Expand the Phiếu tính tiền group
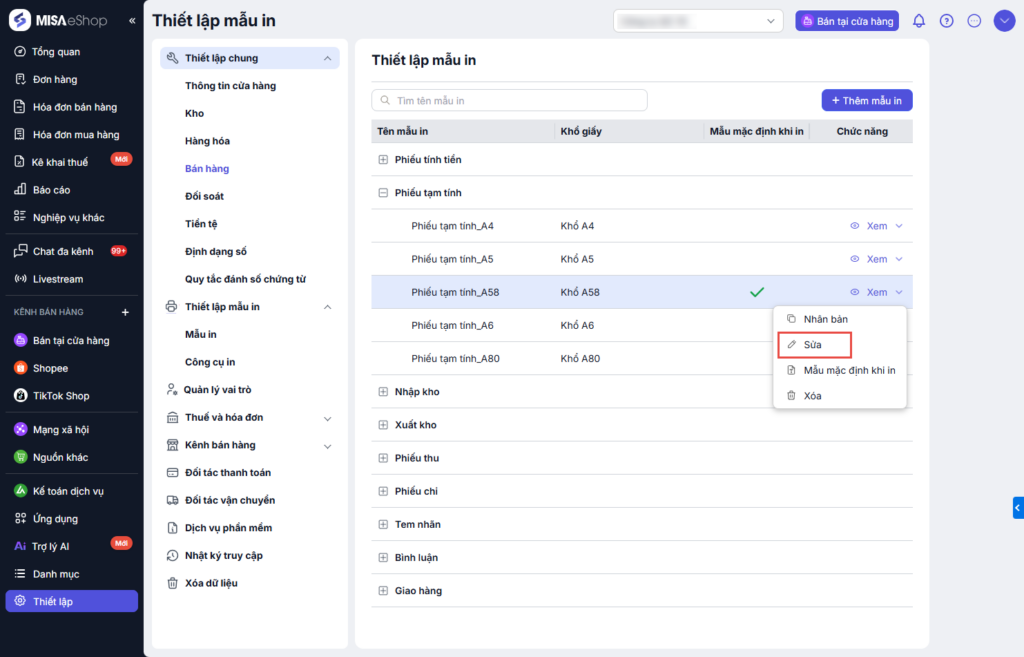The width and height of the screenshot is (1024, 657). (x=383, y=160)
